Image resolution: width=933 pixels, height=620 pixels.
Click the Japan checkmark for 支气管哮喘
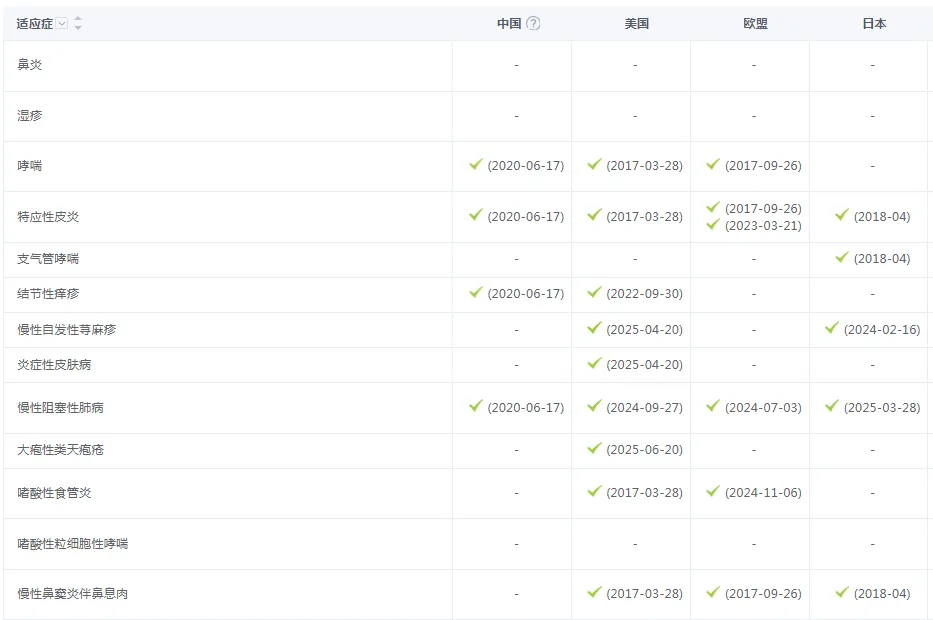click(842, 258)
